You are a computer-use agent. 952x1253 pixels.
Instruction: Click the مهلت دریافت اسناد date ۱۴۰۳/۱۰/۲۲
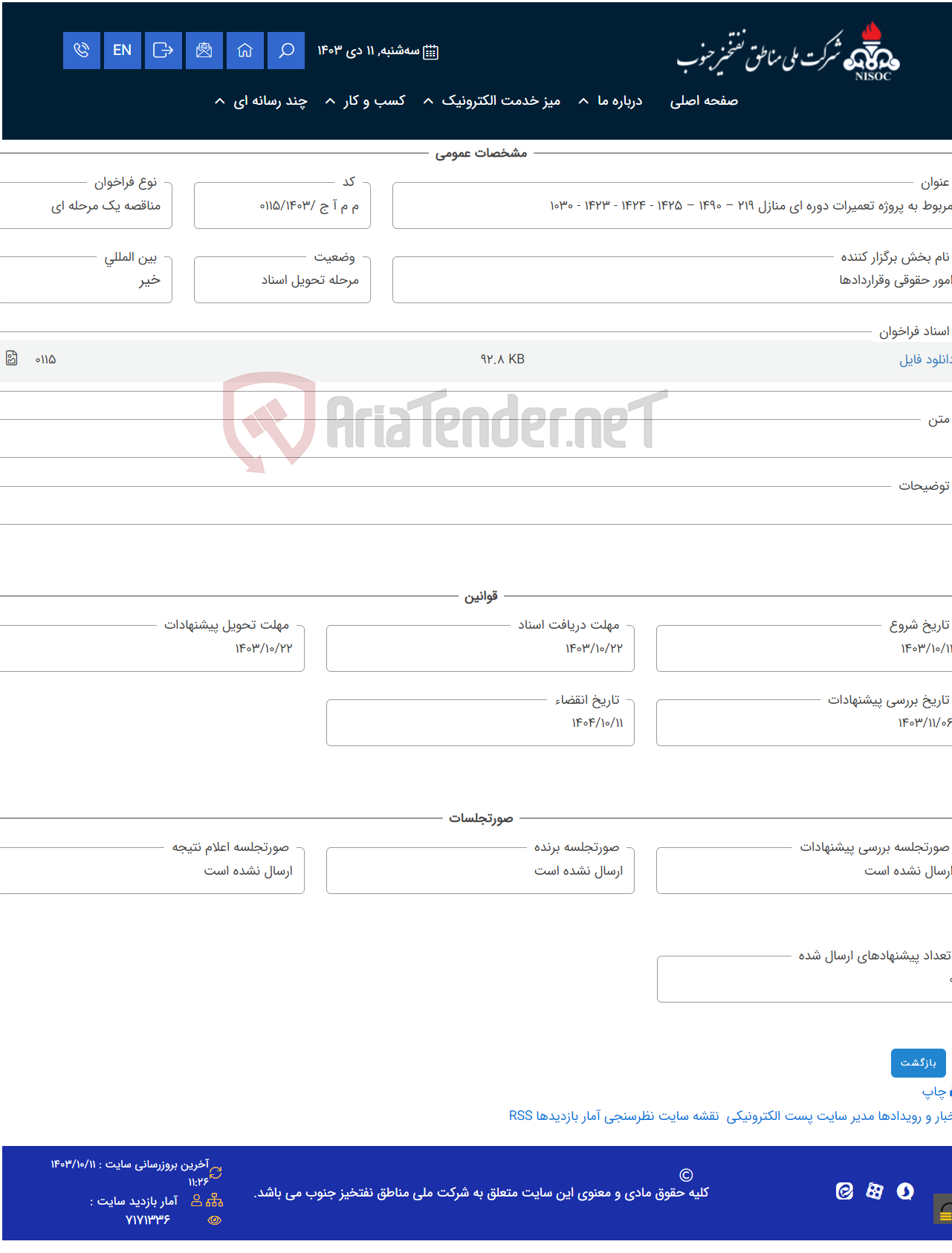[594, 649]
